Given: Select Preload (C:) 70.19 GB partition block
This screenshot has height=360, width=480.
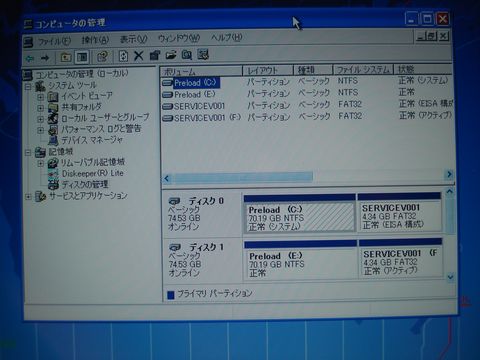Looking at the screenshot, I should click(299, 215).
